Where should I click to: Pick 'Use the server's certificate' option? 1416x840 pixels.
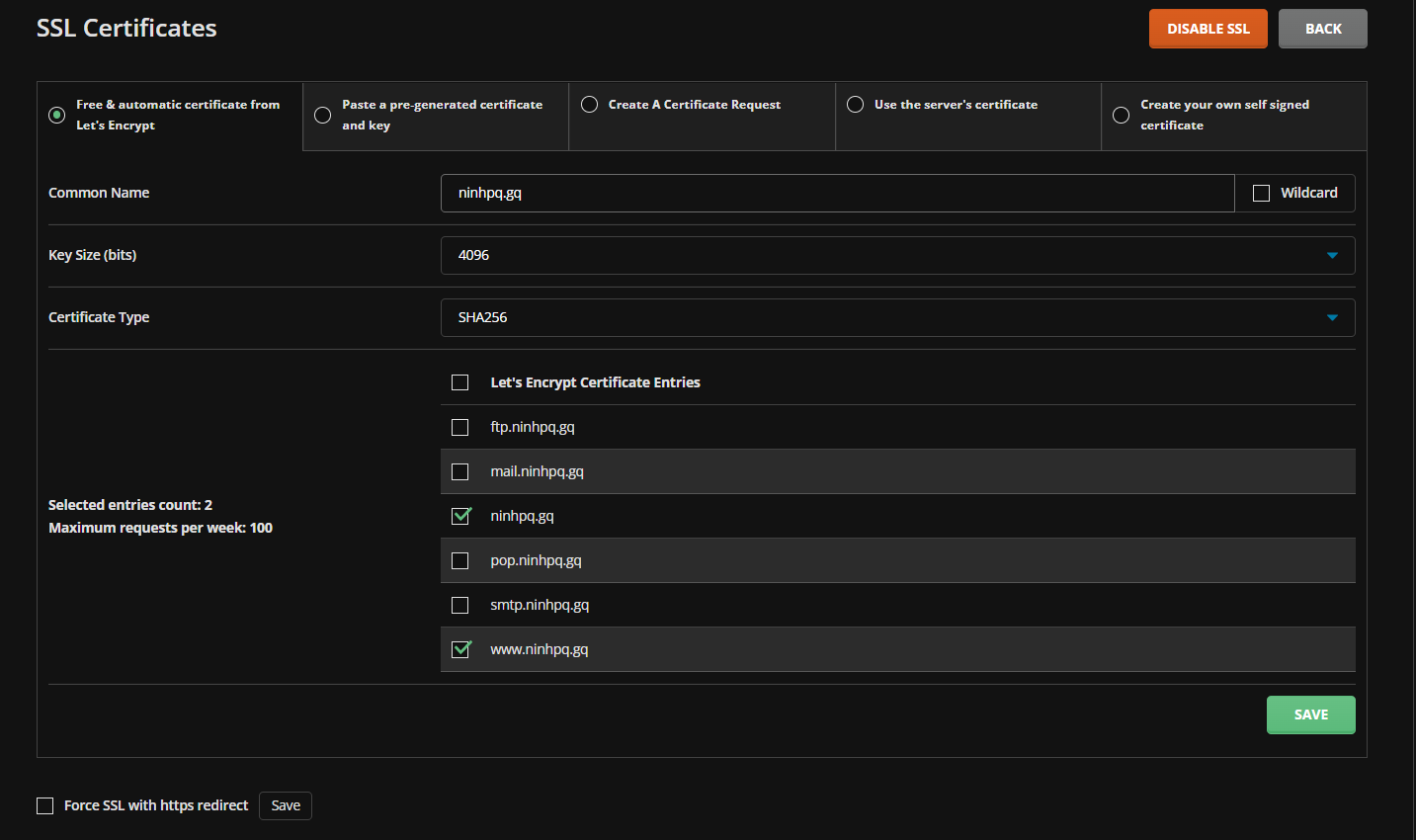[856, 105]
